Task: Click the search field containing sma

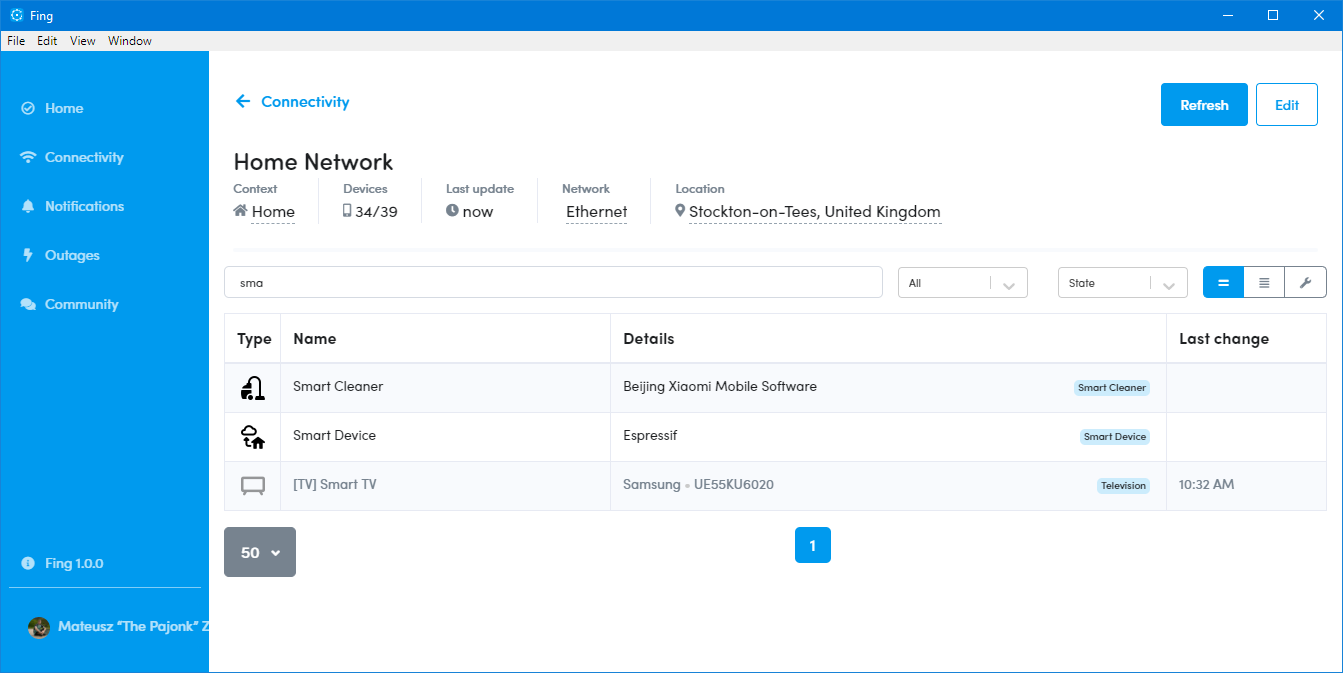Action: pos(553,282)
